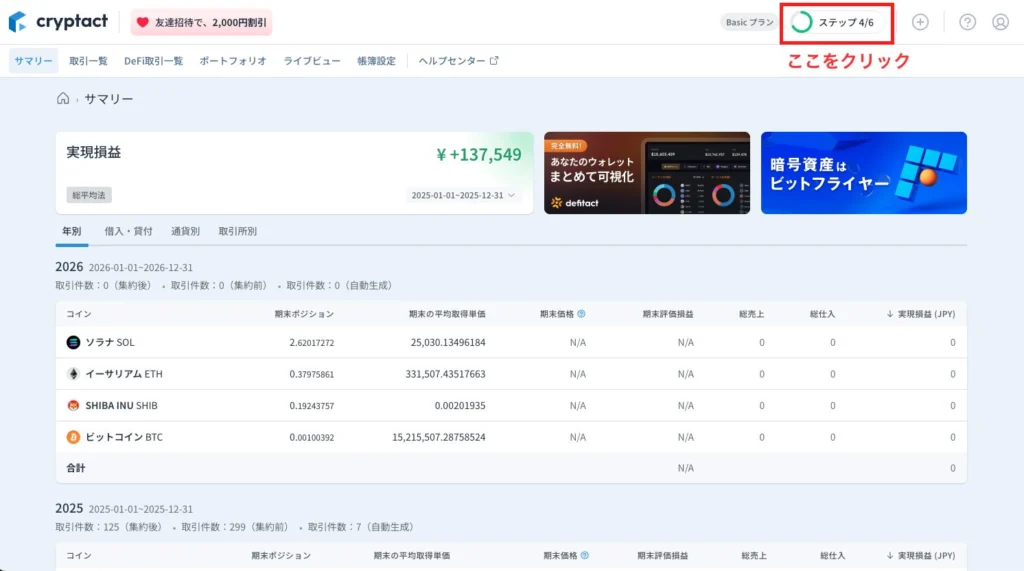
Task: Click the Bitcoin BTC coin icon
Action: click(x=73, y=437)
